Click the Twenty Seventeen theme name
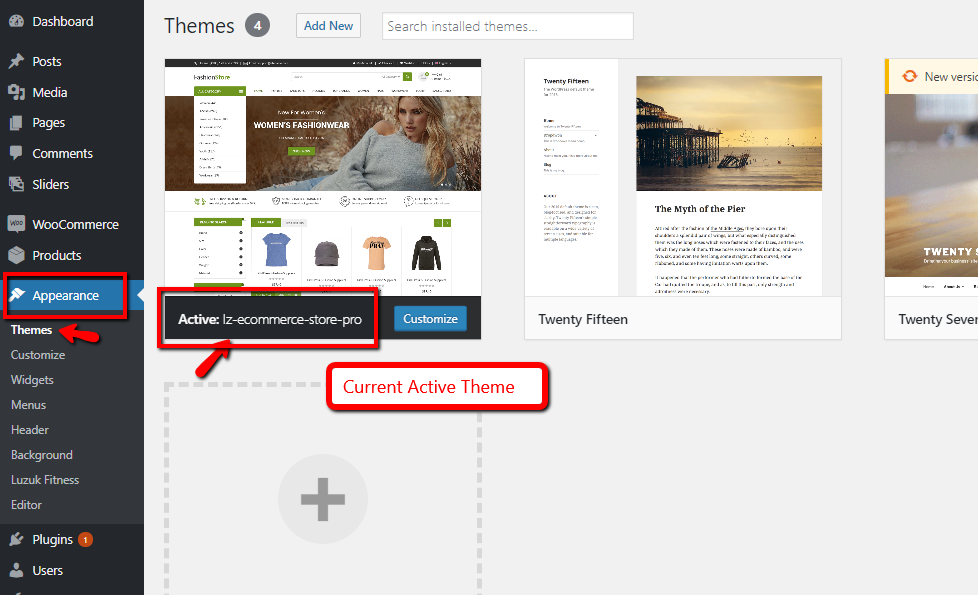The image size is (978, 595). (938, 319)
